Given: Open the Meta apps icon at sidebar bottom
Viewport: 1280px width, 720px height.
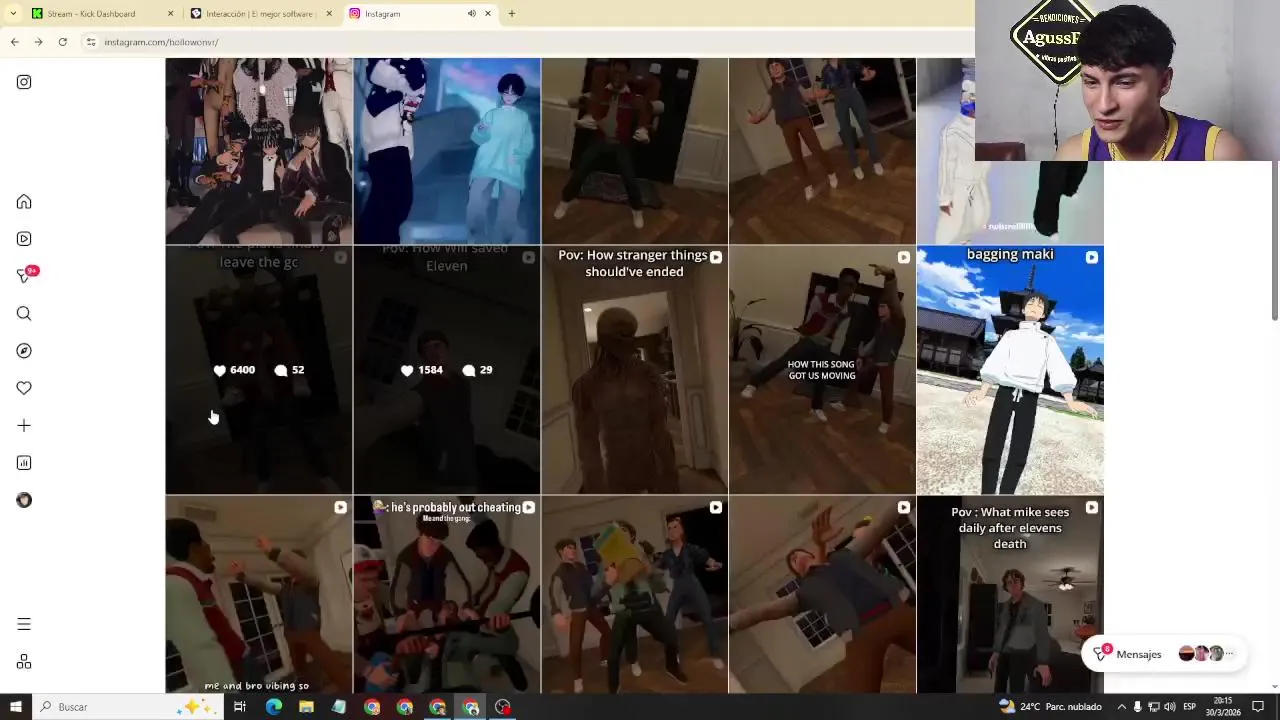Looking at the screenshot, I should coord(24,662).
